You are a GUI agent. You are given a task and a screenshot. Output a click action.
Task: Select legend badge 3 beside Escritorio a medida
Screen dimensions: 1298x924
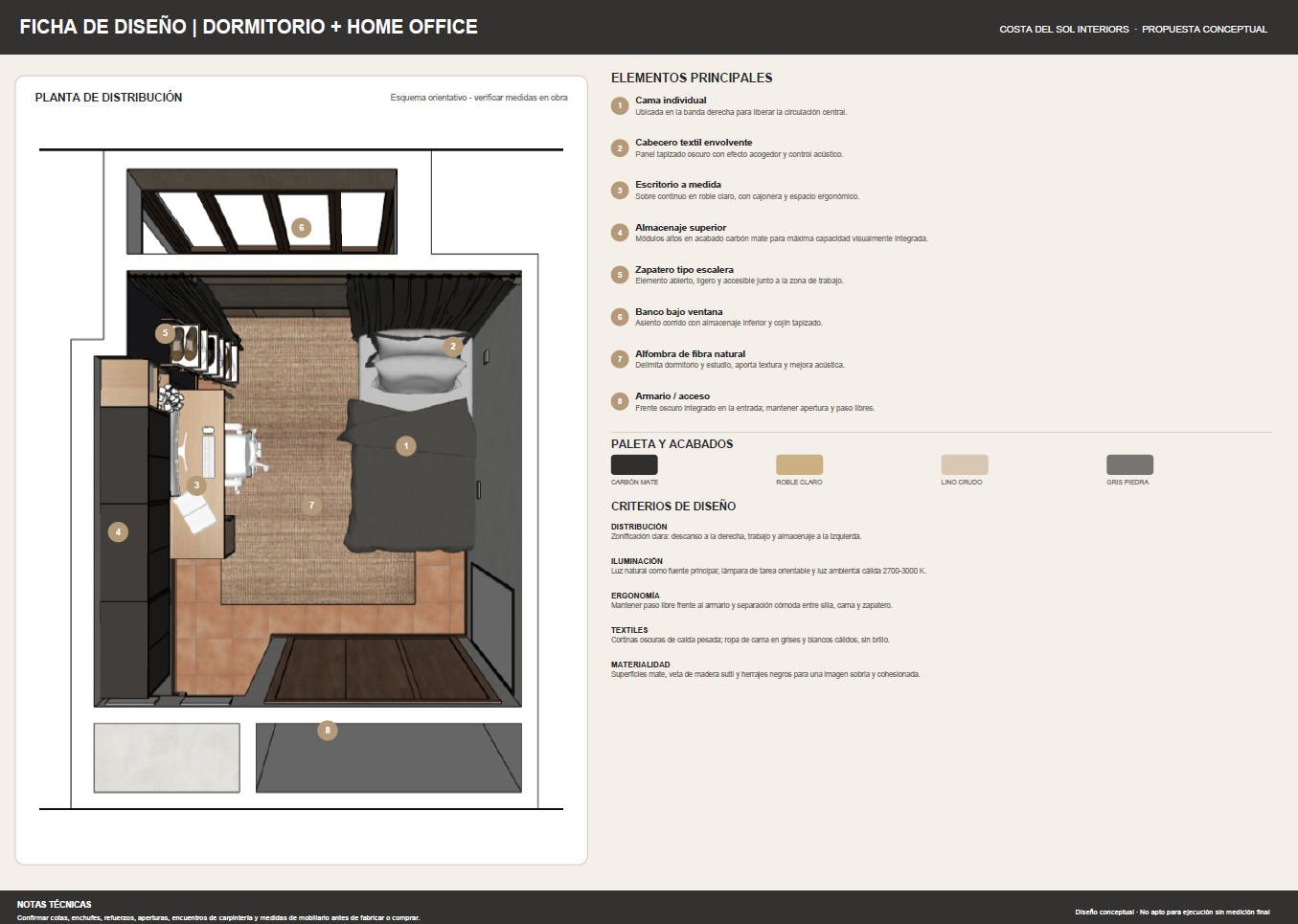coord(620,190)
